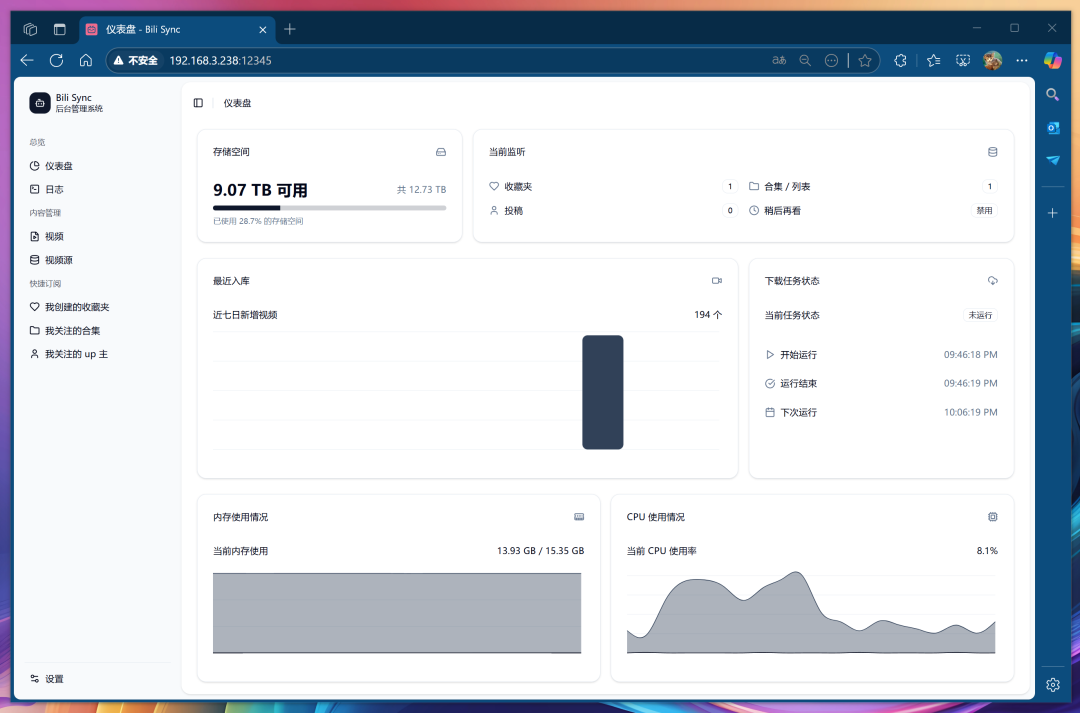Click the play icon next to 开始运行
The height and width of the screenshot is (713, 1080).
[x=770, y=355]
